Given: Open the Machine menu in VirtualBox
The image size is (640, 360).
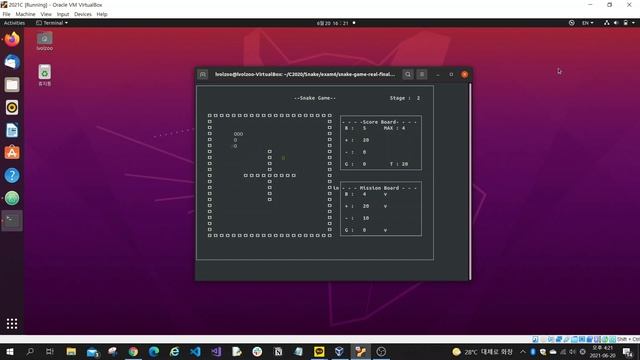Looking at the screenshot, I should tap(25, 14).
